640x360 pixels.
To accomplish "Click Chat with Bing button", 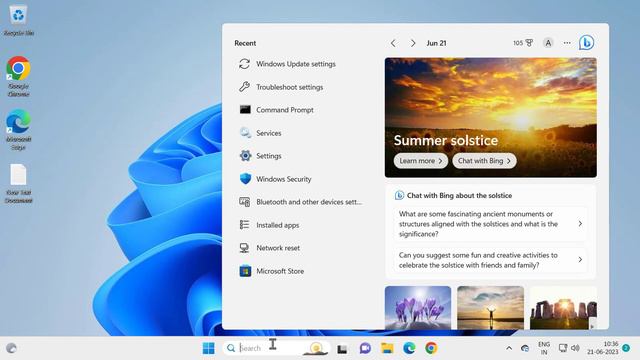I will [x=484, y=161].
